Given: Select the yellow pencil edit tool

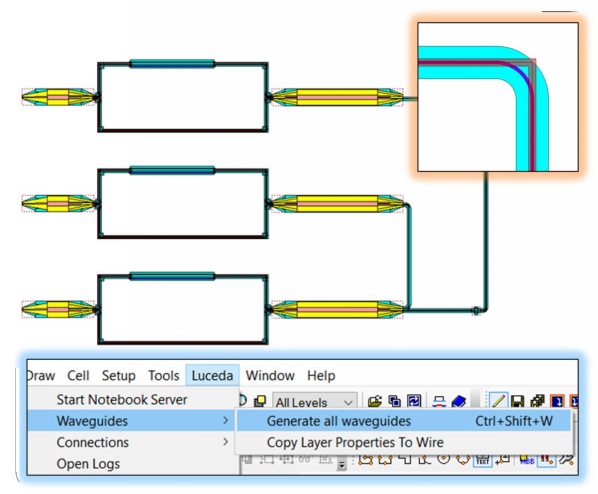Looking at the screenshot, I should [x=498, y=401].
